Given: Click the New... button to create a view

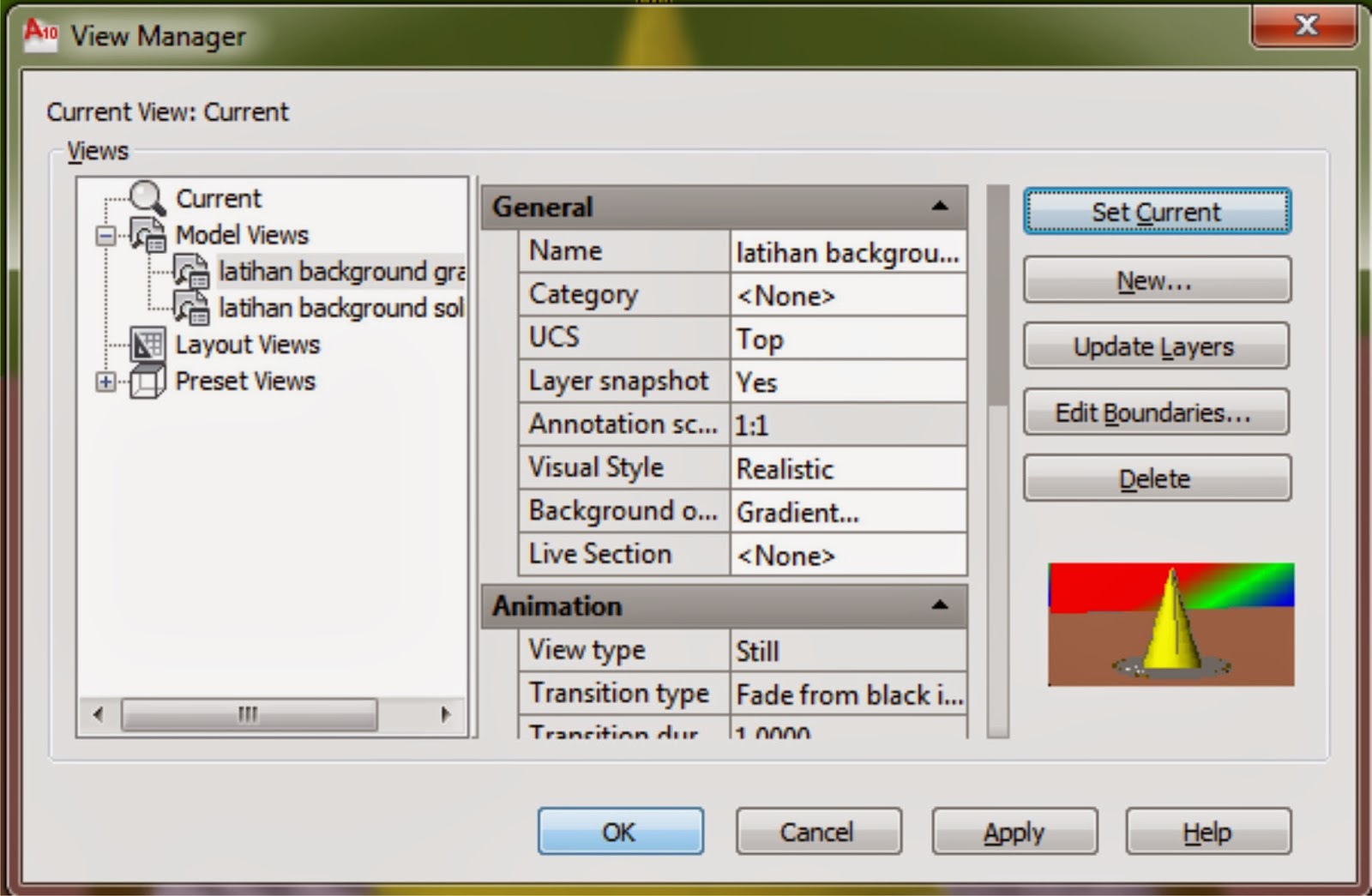Looking at the screenshot, I should click(x=1156, y=280).
